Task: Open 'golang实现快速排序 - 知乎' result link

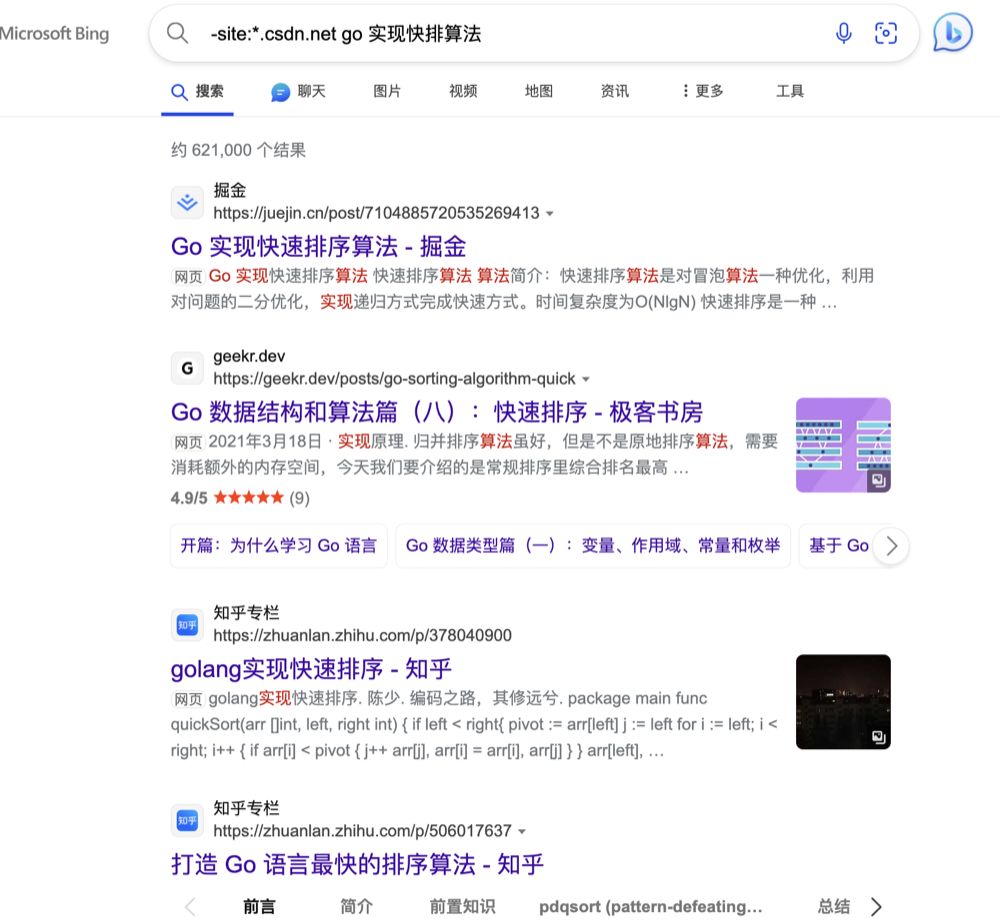Action: tap(311, 668)
